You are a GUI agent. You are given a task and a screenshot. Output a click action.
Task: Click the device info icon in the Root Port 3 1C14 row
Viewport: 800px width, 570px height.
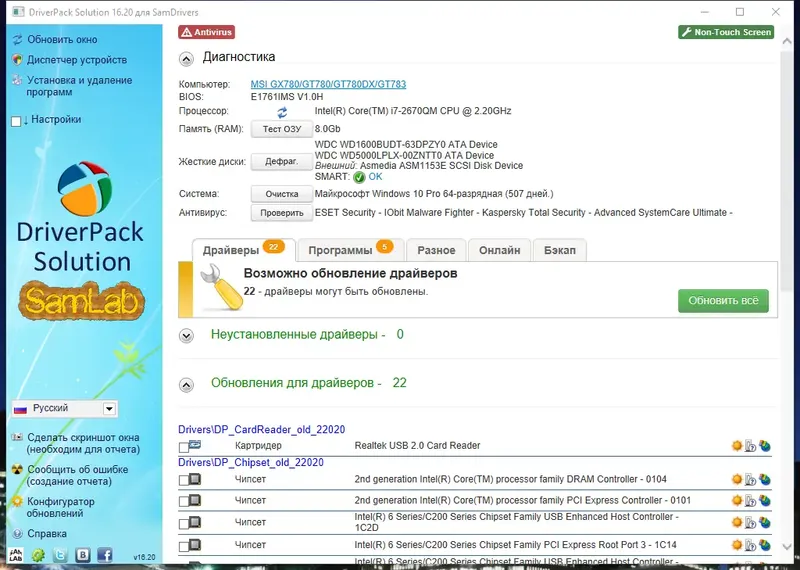tap(751, 545)
